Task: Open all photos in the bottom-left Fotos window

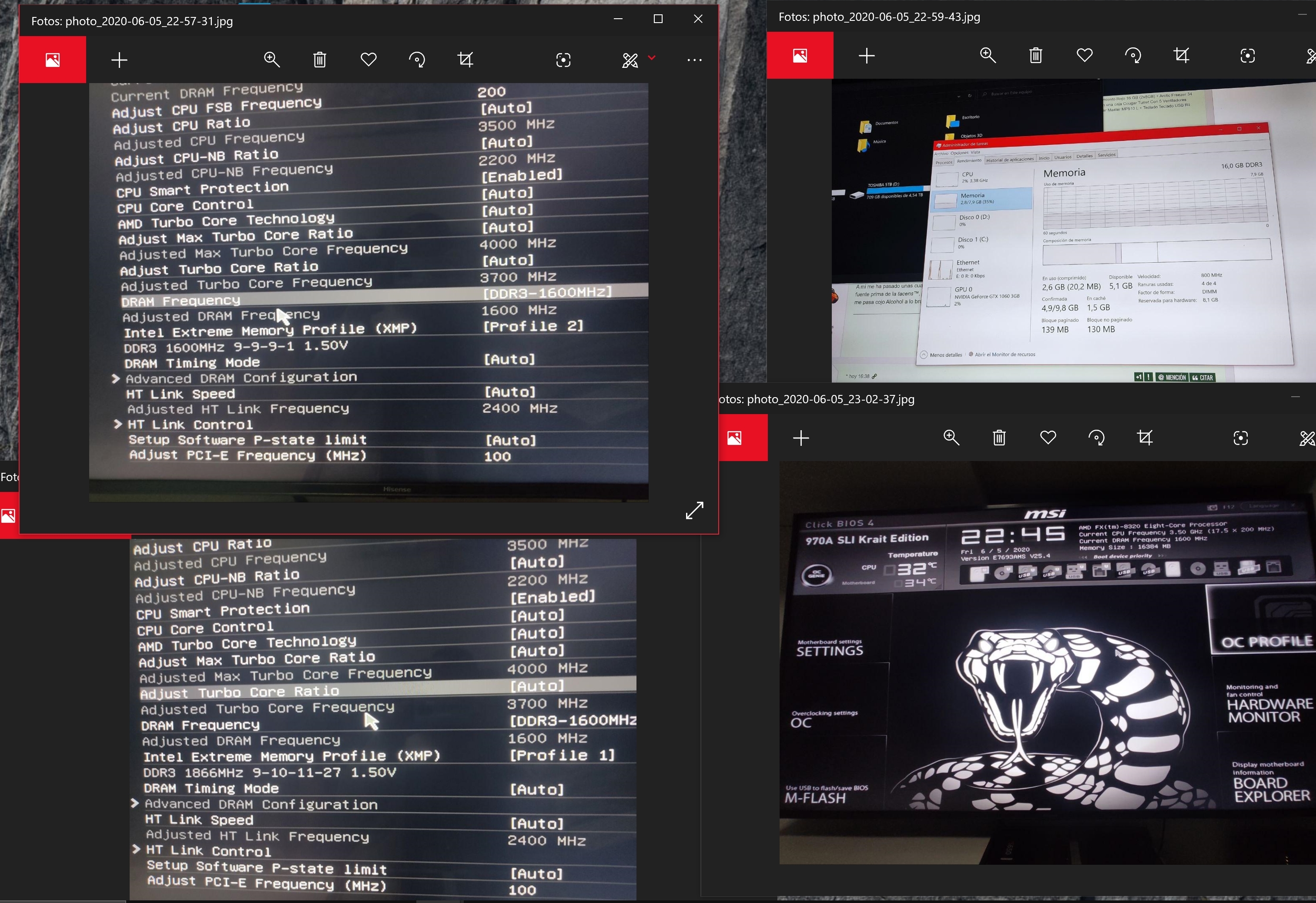Action: [9, 516]
